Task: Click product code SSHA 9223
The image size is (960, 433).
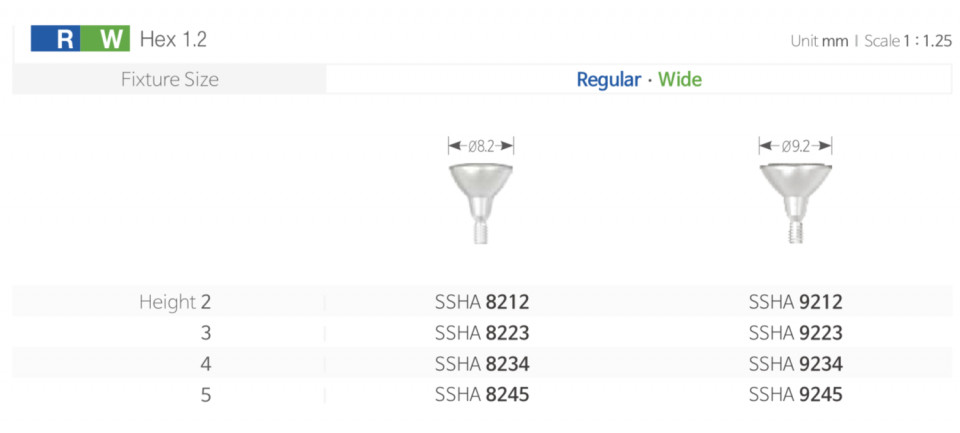Action: 796,333
